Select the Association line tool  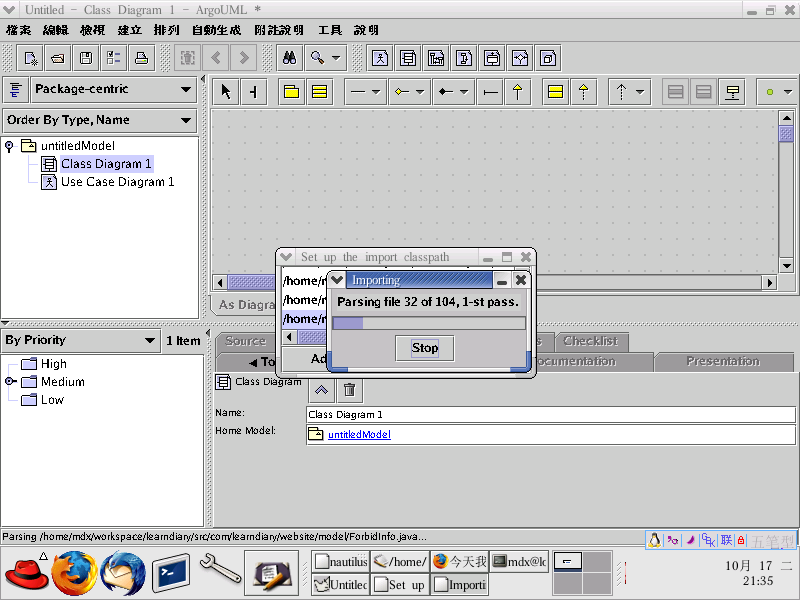click(359, 92)
